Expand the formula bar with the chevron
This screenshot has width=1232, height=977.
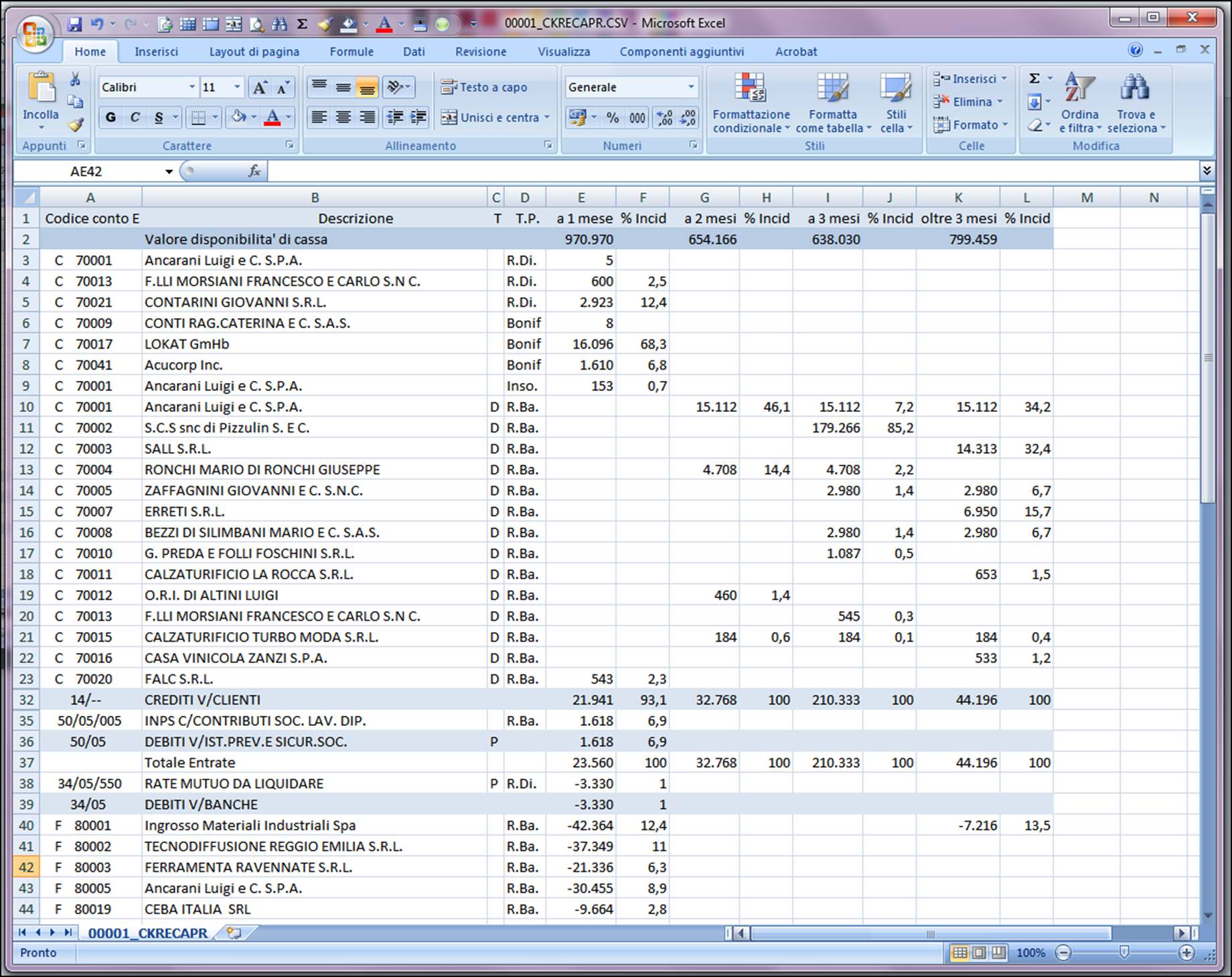coord(1207,171)
